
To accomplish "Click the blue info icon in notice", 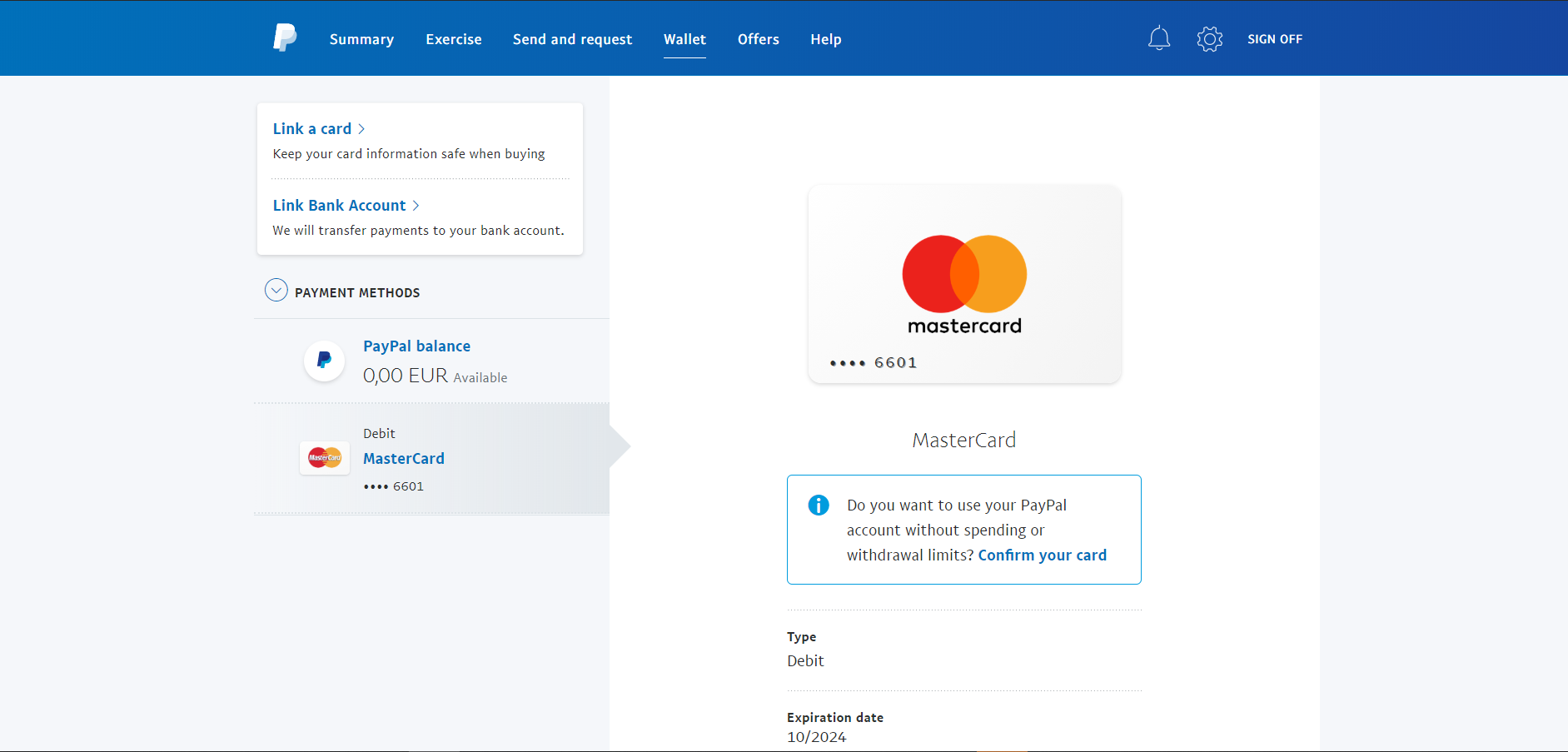I will click(x=818, y=505).
